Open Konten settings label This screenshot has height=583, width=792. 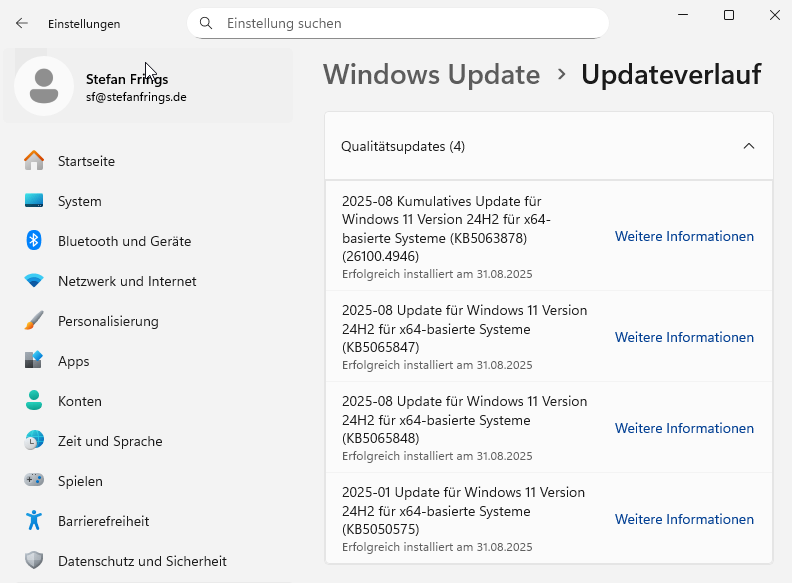point(80,401)
